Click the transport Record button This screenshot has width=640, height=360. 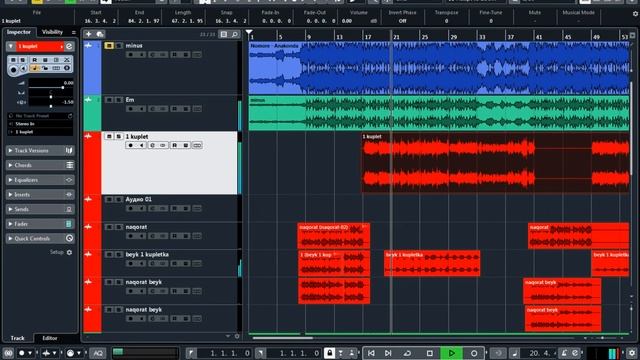pyautogui.click(x=473, y=353)
